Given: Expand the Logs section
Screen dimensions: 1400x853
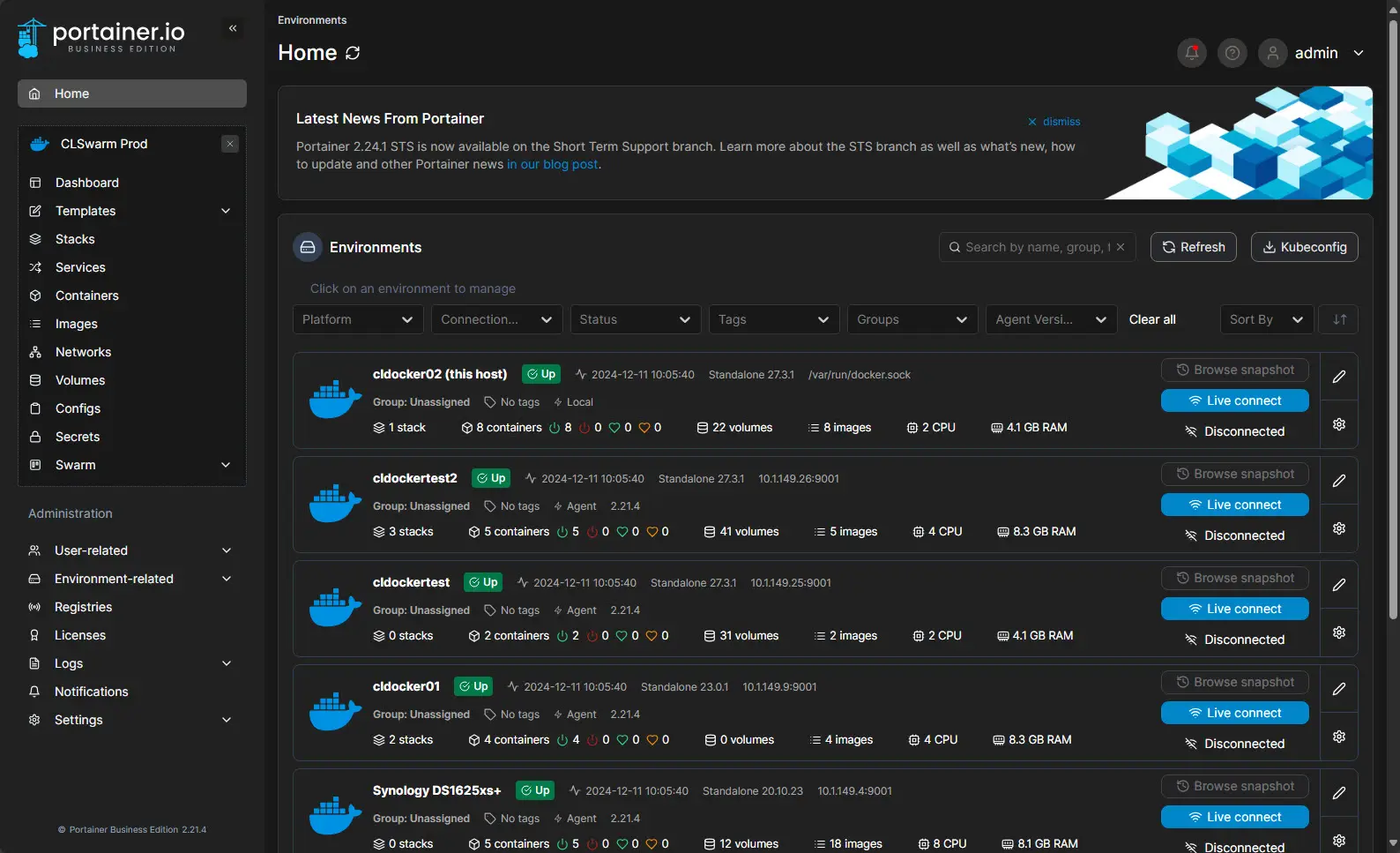Looking at the screenshot, I should tap(227, 663).
